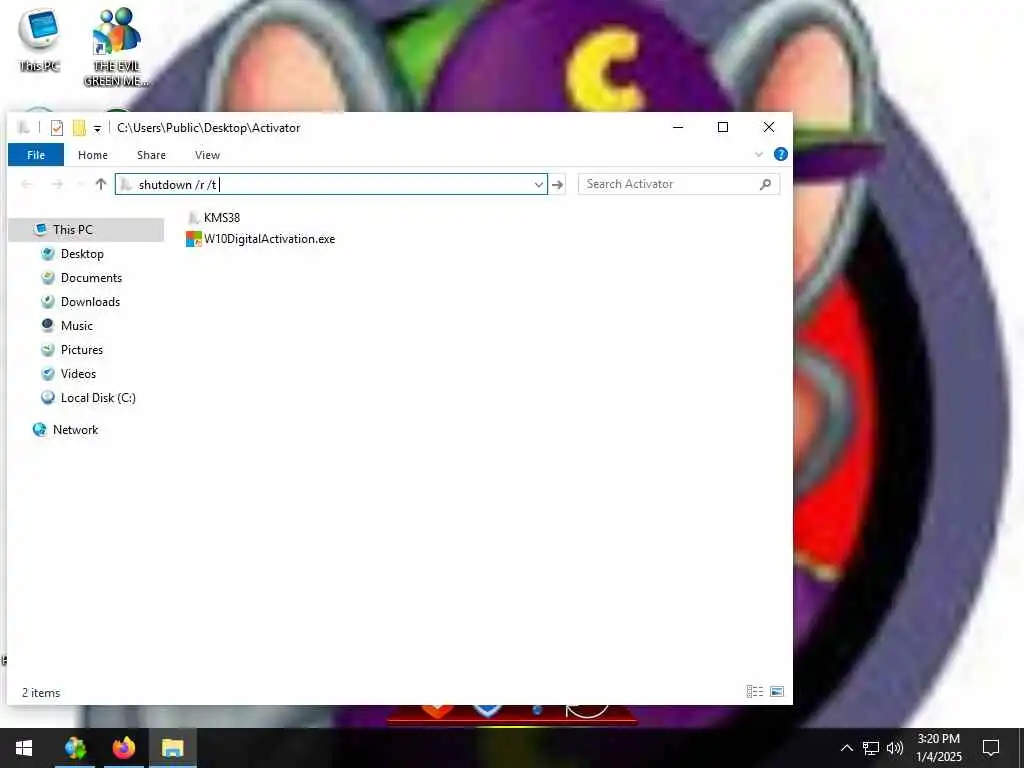
Task: Open Firefox from the taskbar
Action: click(x=123, y=748)
